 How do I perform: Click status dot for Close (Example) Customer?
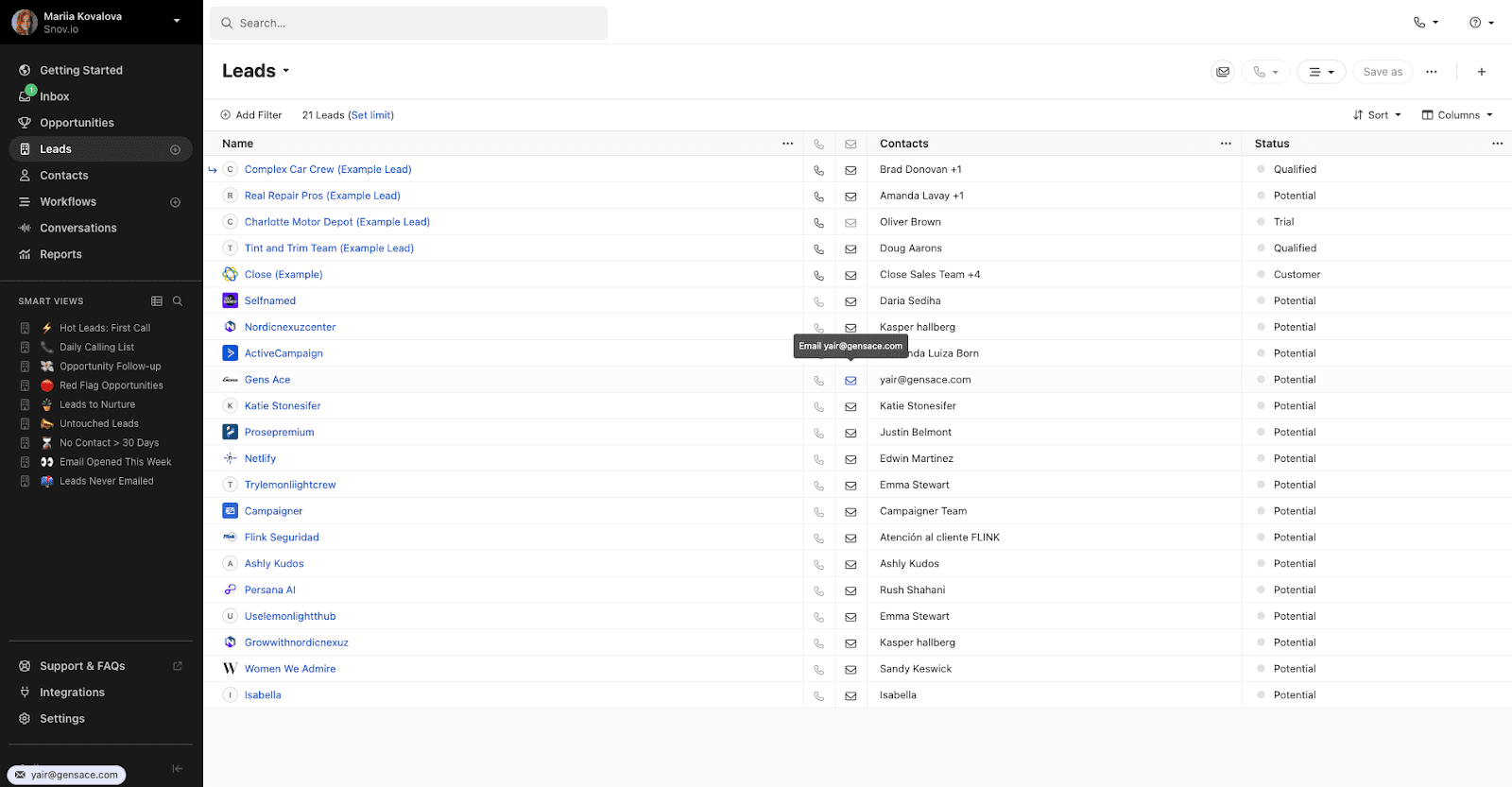(1261, 274)
